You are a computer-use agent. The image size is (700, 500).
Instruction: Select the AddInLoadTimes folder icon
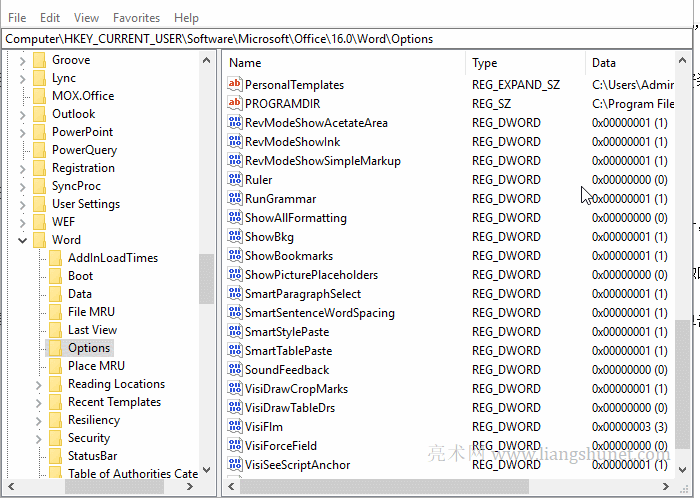point(55,258)
